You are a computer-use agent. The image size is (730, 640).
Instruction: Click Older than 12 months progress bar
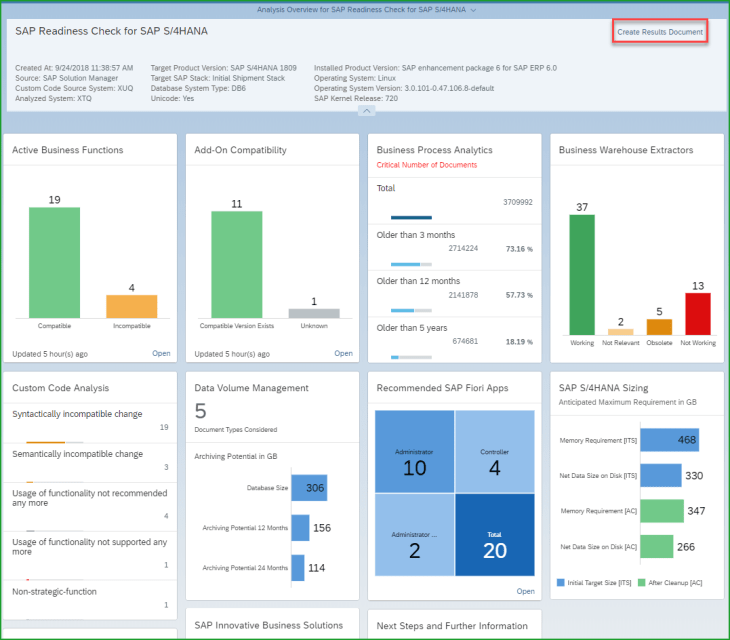point(411,310)
